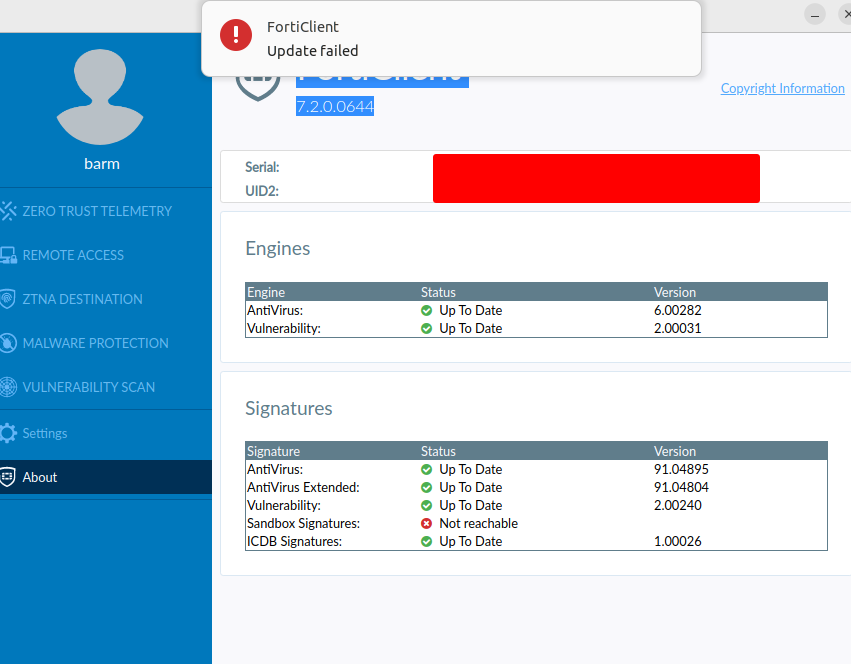Minimize the FortiClient window
The width and height of the screenshot is (851, 664).
[817, 14]
